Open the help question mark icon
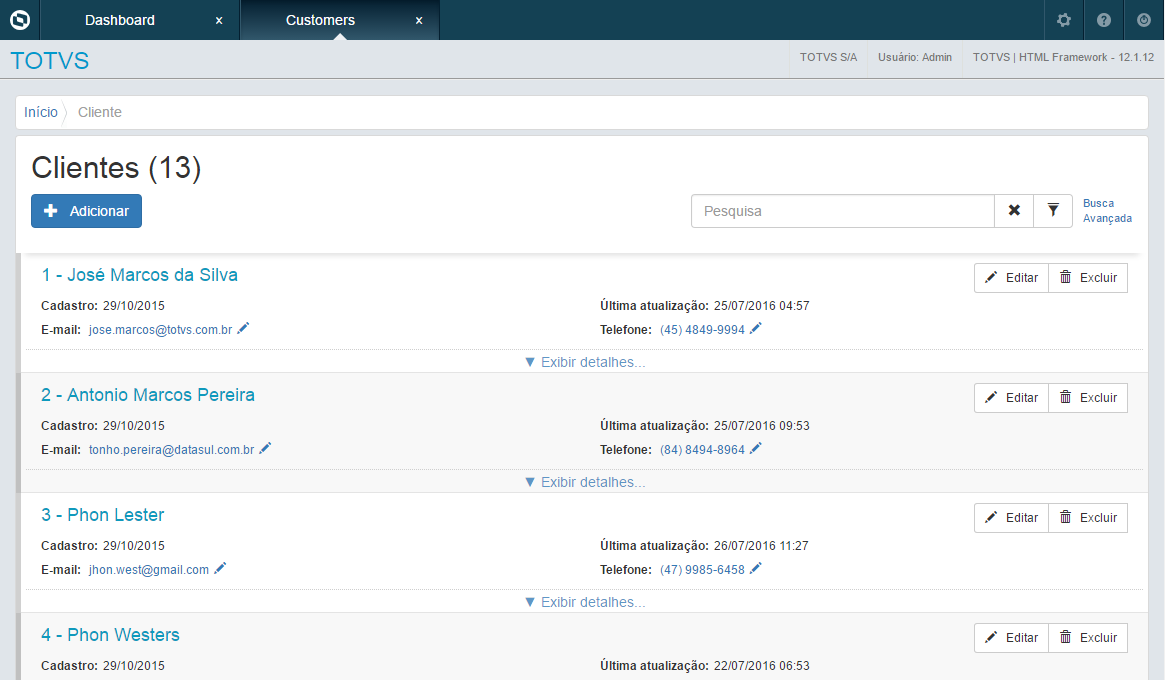Viewport: 1165px width, 680px height. 1104,20
